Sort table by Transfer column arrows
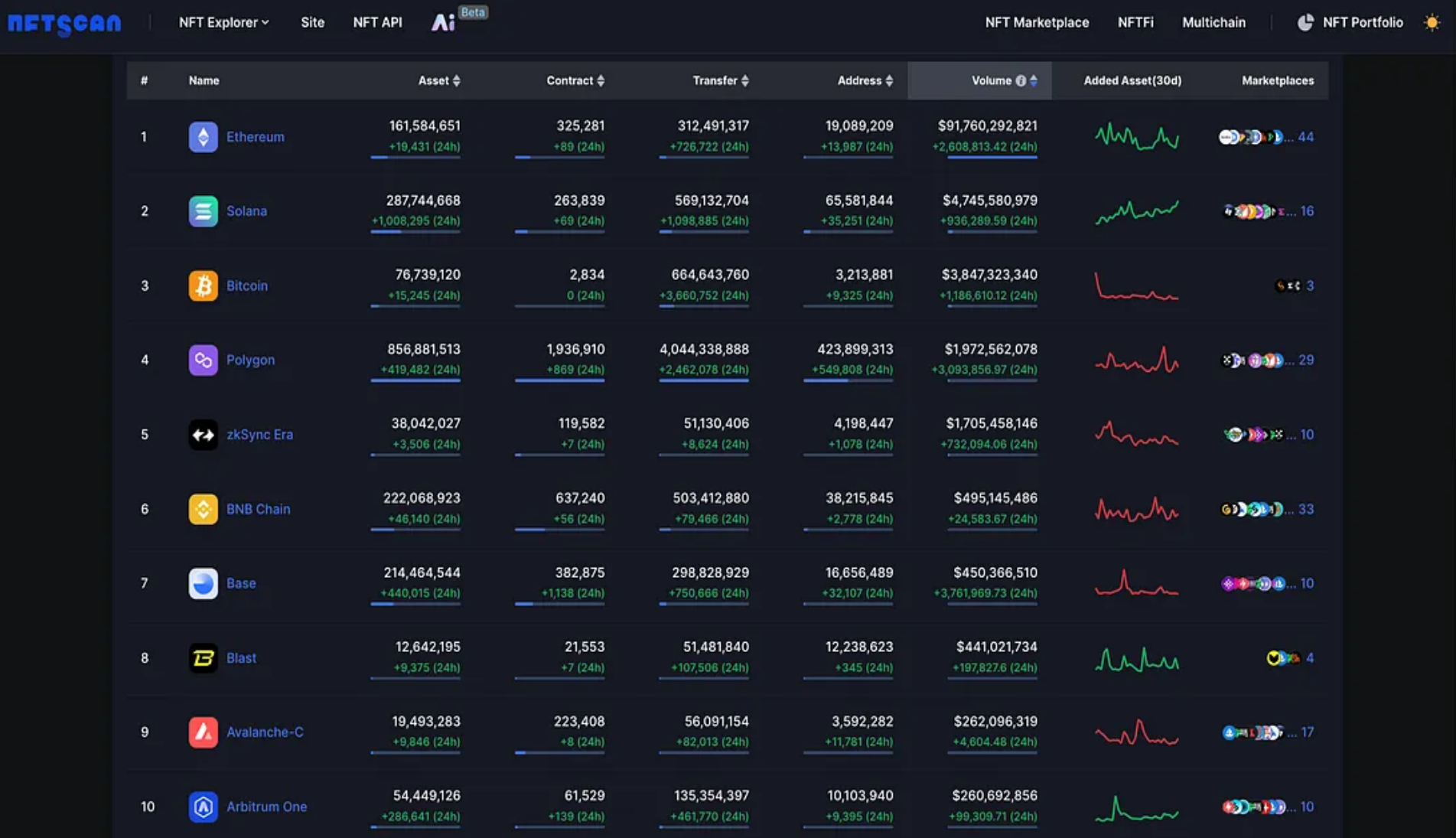 [x=745, y=80]
